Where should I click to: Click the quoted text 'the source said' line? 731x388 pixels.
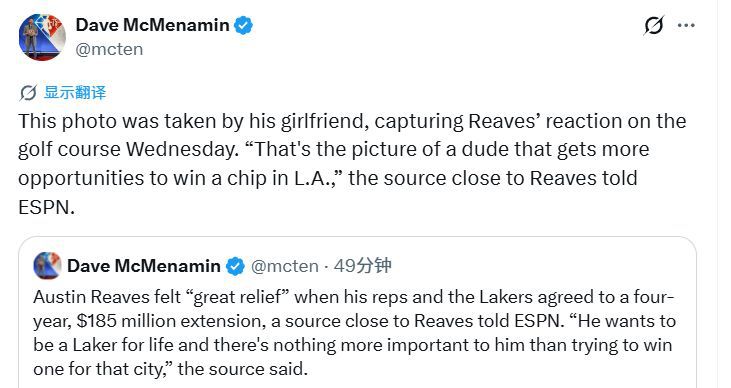(170, 369)
